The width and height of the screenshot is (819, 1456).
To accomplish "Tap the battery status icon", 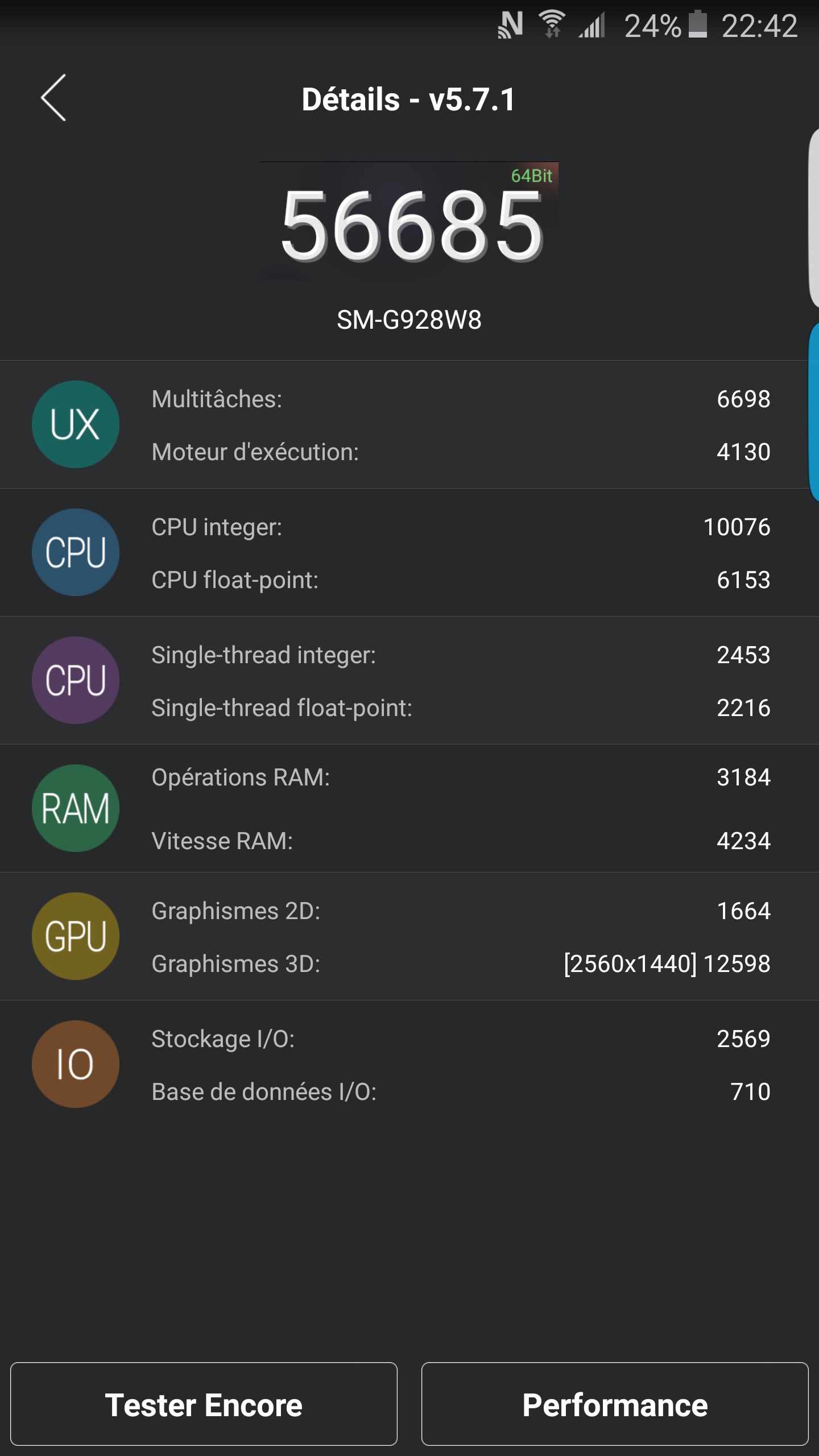I will tap(698, 26).
